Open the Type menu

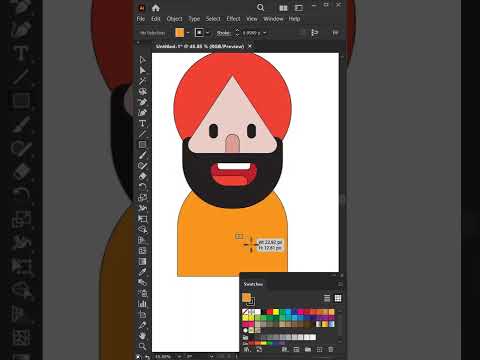point(194,19)
